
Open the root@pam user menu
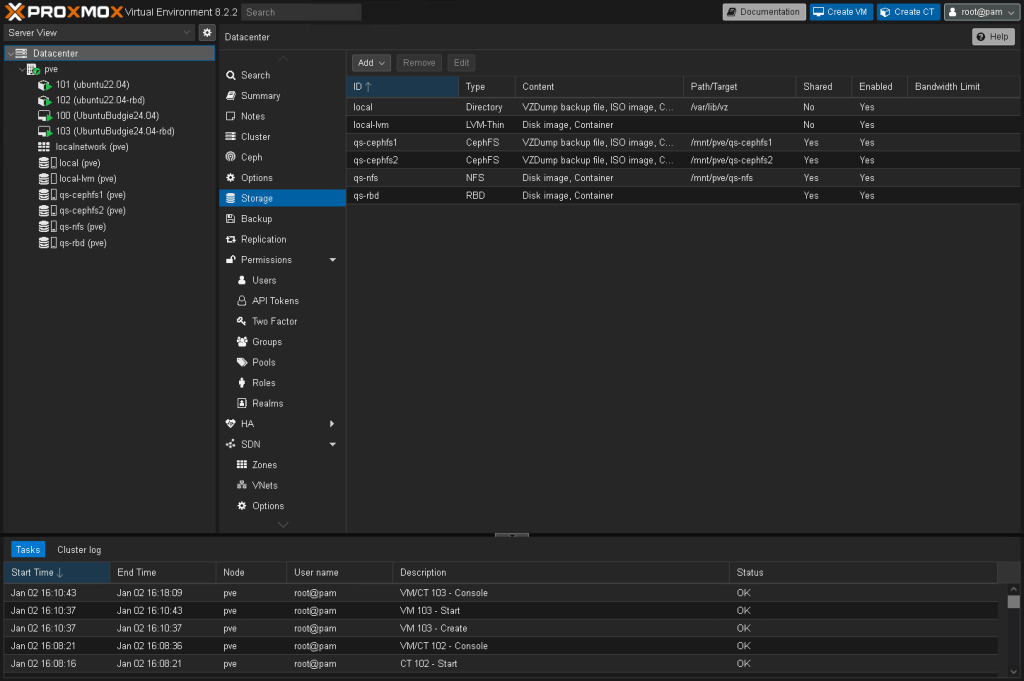[x=981, y=12]
